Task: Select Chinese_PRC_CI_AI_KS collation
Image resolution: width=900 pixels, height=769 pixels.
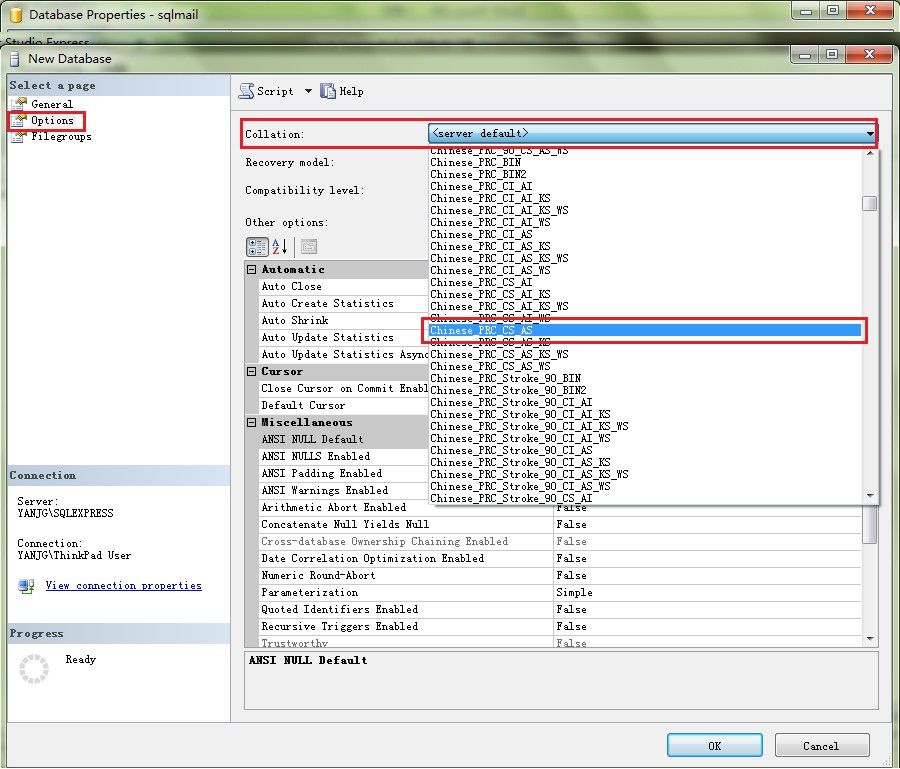Action: (490, 199)
